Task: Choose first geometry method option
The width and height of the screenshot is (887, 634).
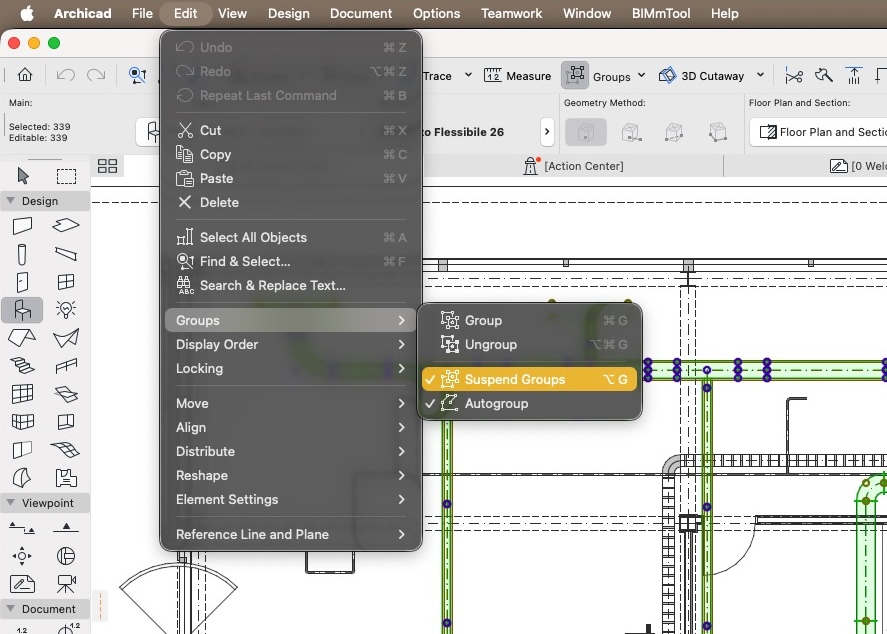Action: tap(585, 132)
